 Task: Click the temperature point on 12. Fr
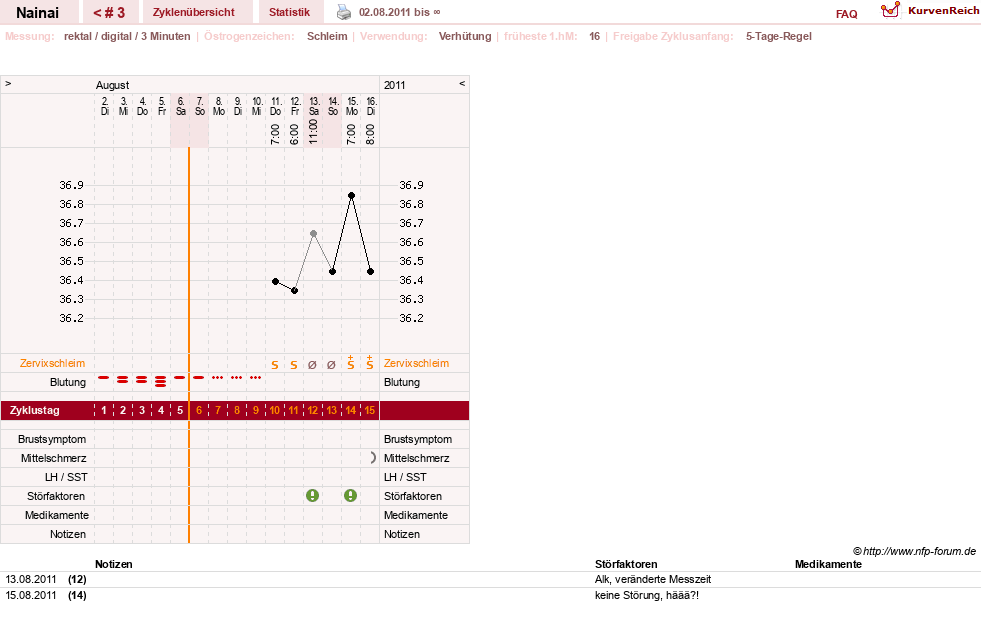click(x=295, y=291)
